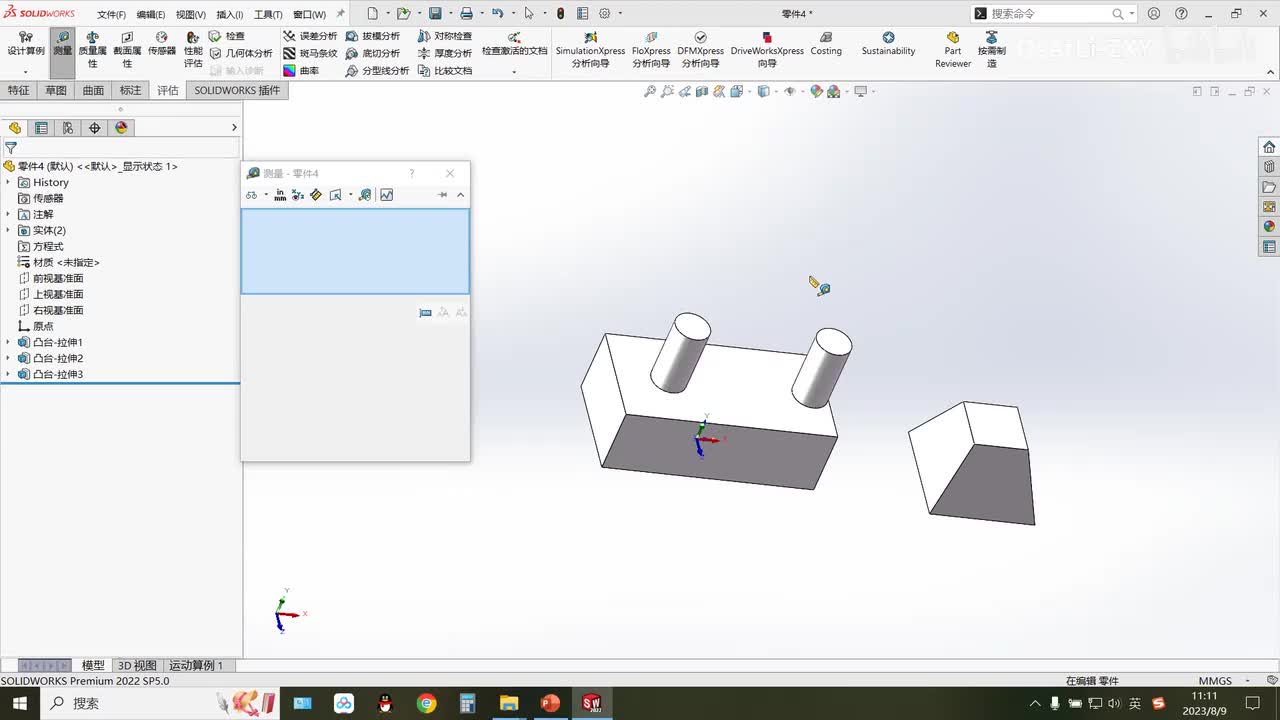Open 比较文档 compare documents tool

click(444, 71)
